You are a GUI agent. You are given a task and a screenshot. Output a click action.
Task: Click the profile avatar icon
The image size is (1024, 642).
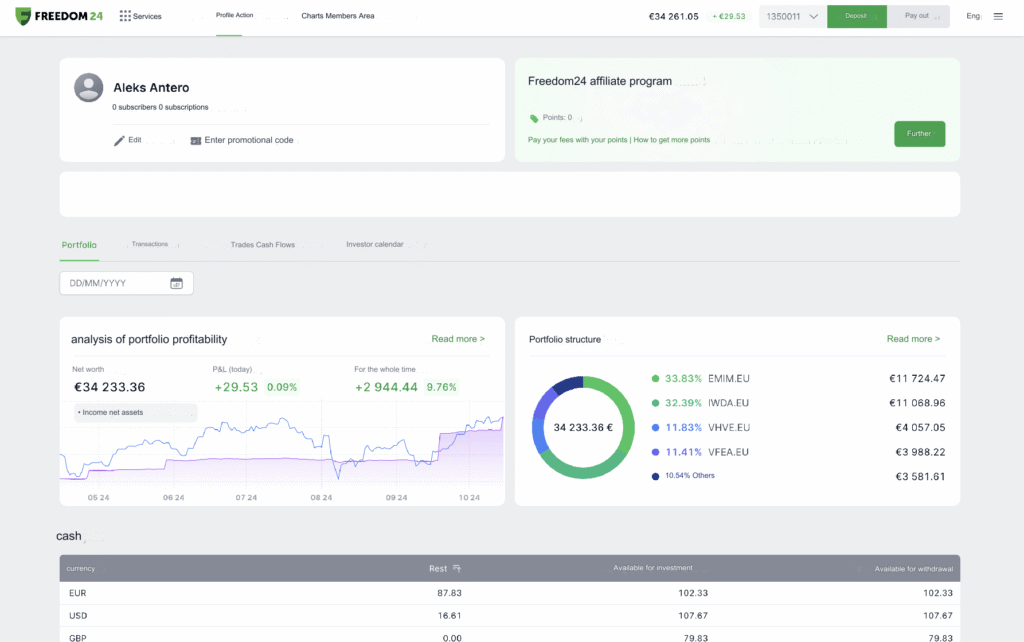click(x=88, y=87)
